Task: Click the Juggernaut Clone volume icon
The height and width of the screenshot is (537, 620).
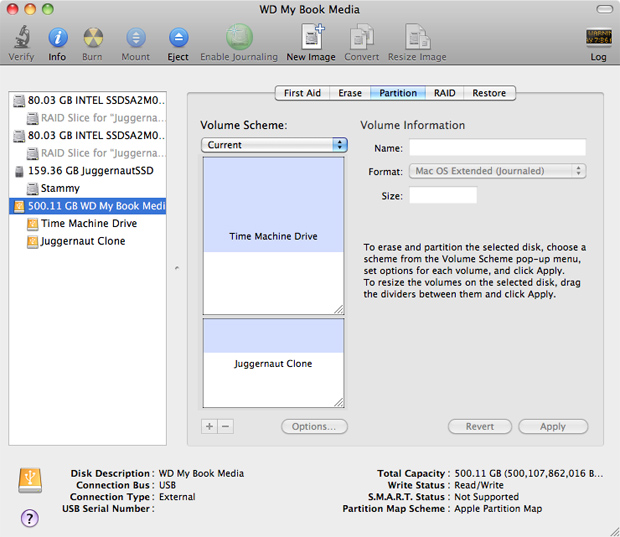Action: point(32,242)
